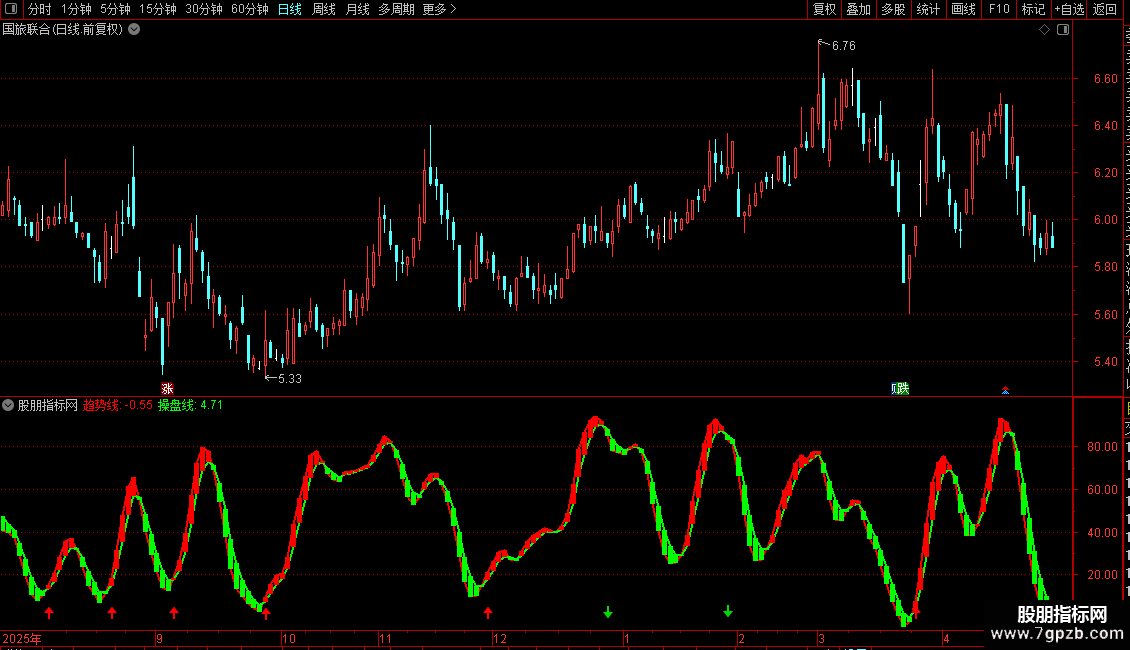The width and height of the screenshot is (1130, 650).
Task: Click the 跌 marker icon
Action: (900, 388)
